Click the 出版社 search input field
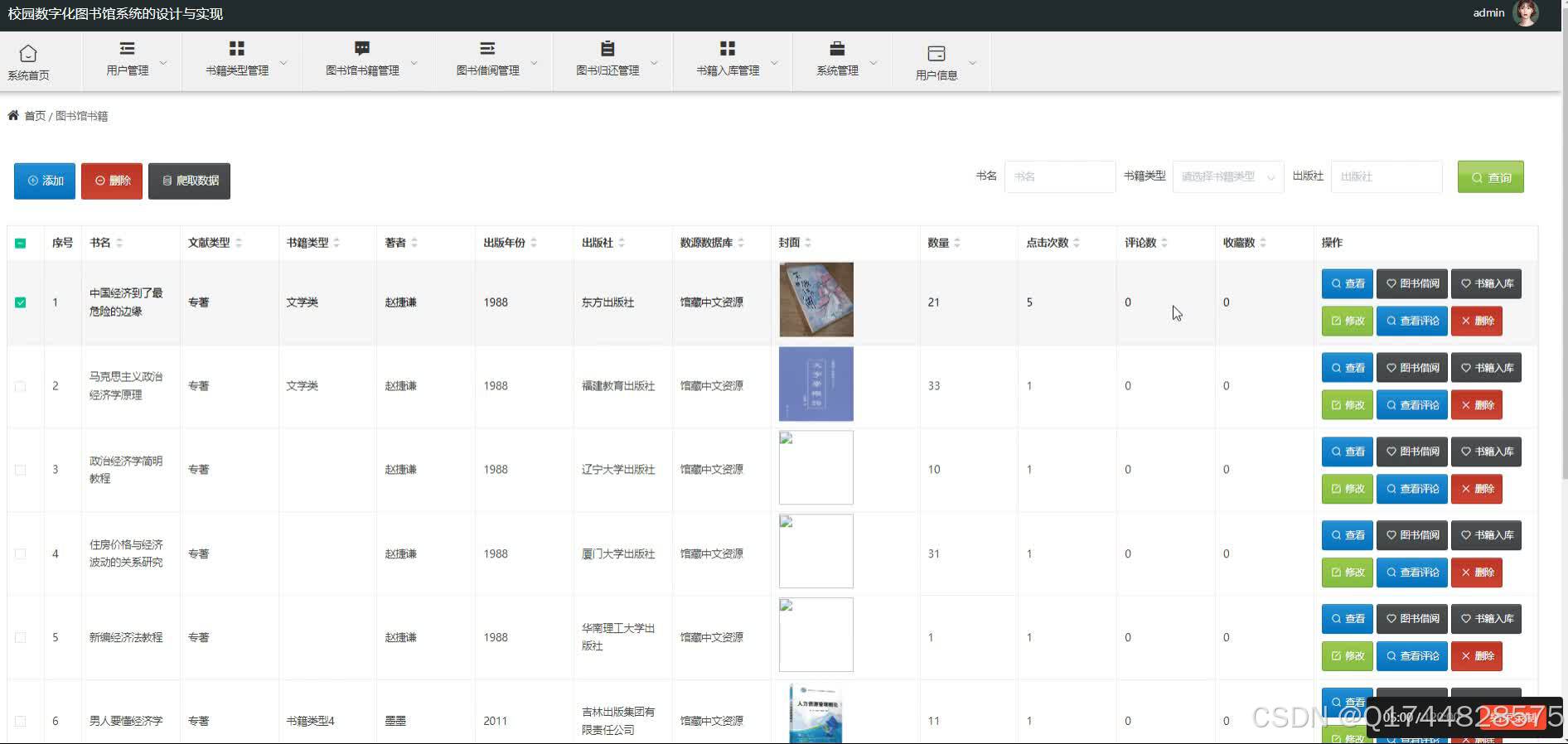 pyautogui.click(x=1386, y=176)
